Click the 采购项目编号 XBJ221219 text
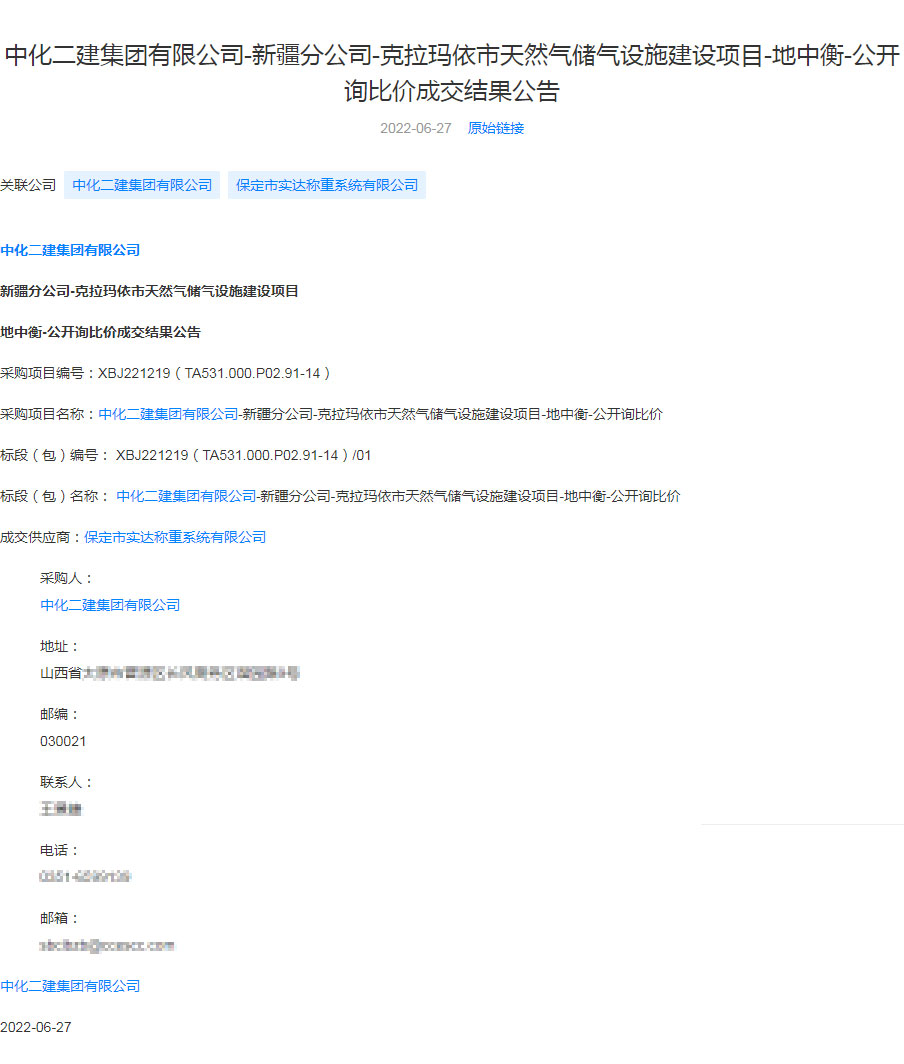Viewport: 904px width, 1064px height. pyautogui.click(x=214, y=373)
